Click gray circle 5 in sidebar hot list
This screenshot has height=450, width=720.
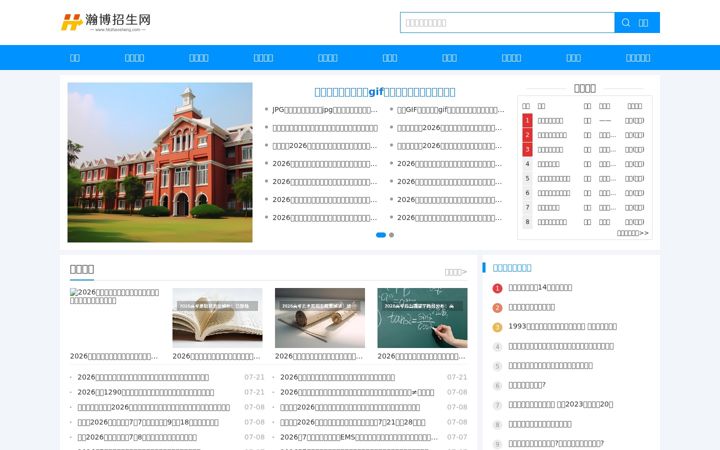(x=497, y=366)
